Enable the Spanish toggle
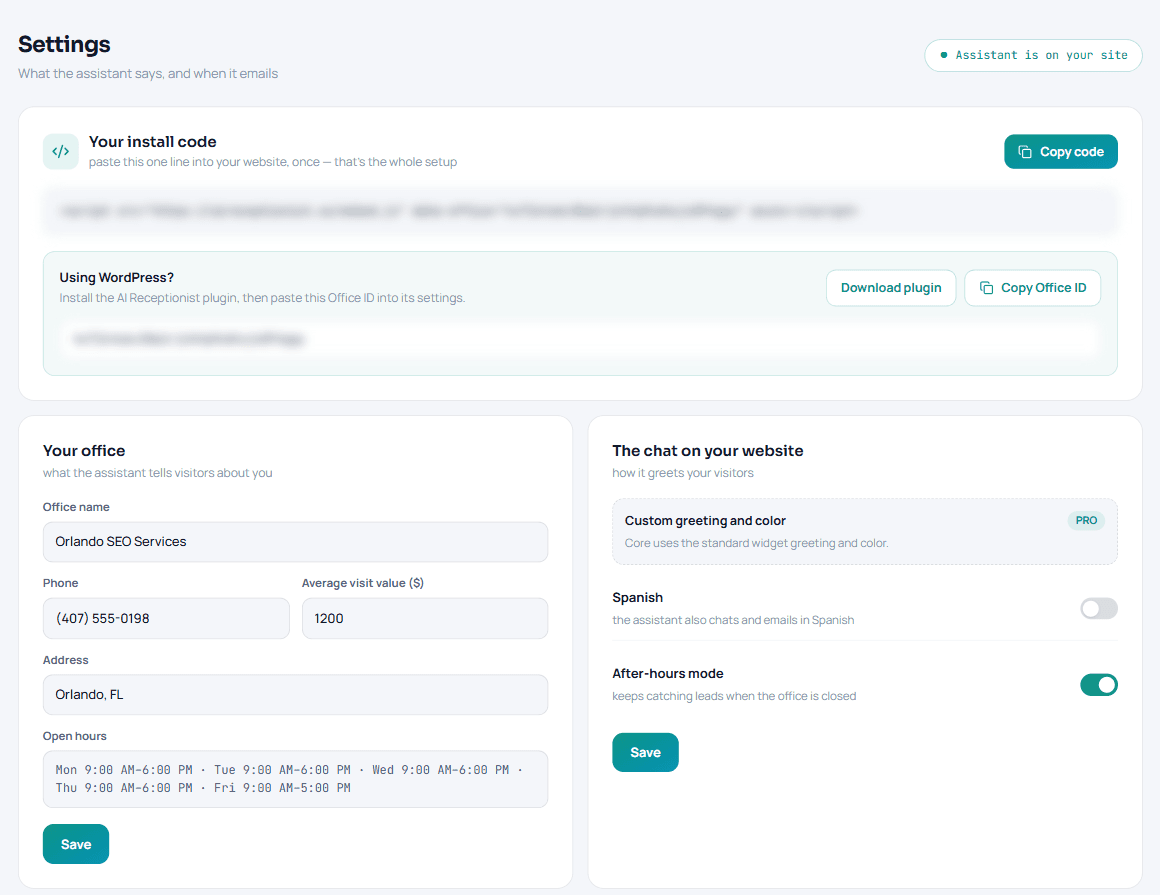The height and width of the screenshot is (895, 1160). pos(1099,609)
